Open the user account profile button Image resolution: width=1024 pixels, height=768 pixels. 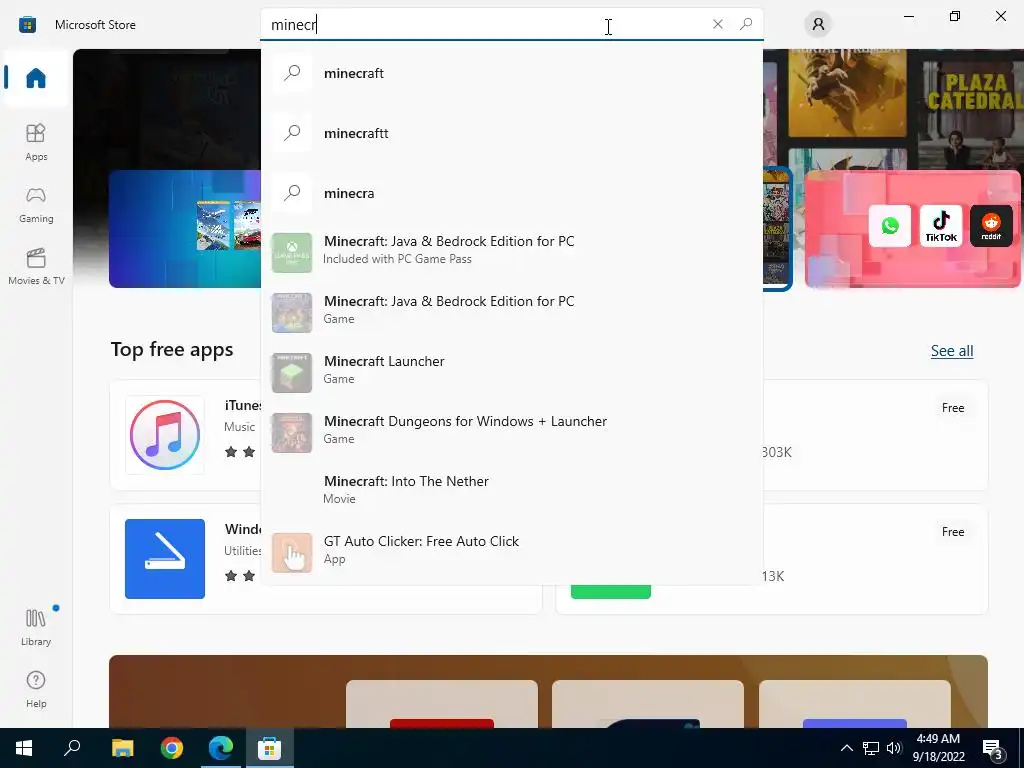(818, 25)
